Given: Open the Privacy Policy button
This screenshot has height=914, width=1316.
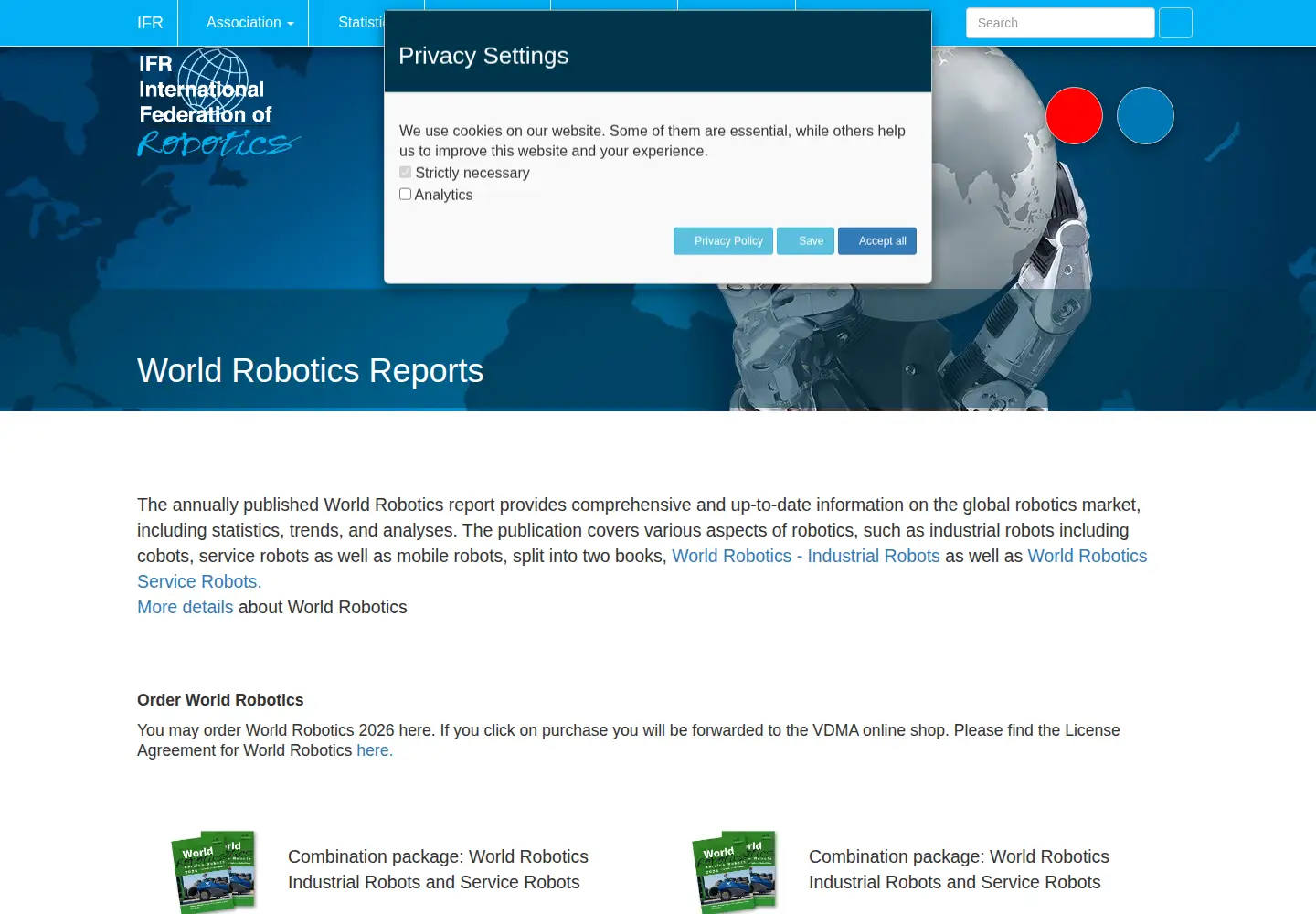Looking at the screenshot, I should (723, 241).
